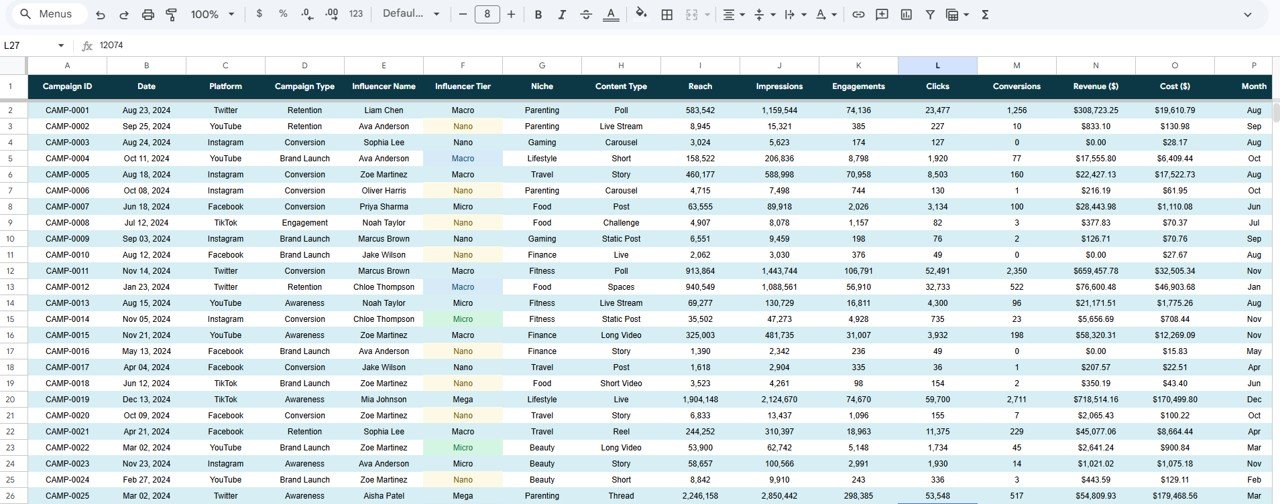1280x504 pixels.
Task: Click the merge cells icon
Action: pos(691,15)
